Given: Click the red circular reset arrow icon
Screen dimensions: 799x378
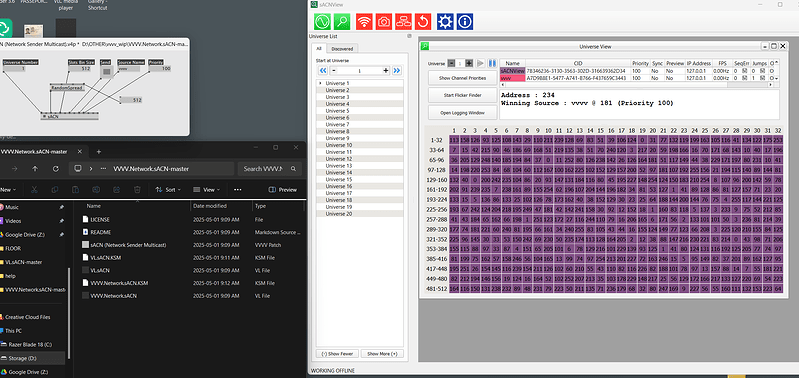Looking at the screenshot, I should (423, 21).
